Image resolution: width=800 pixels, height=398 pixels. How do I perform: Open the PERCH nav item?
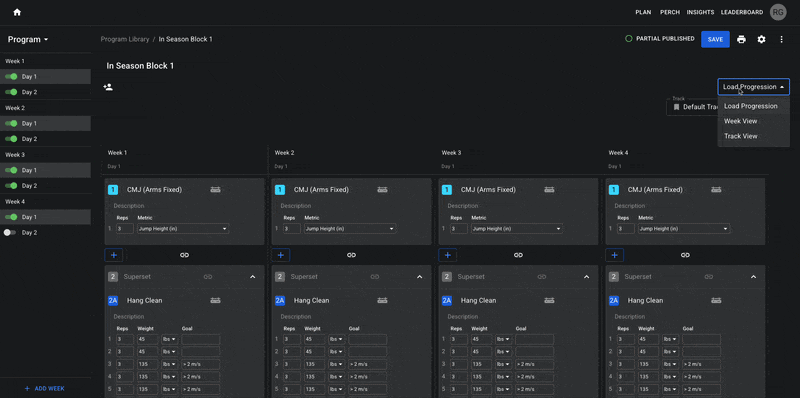coord(670,12)
